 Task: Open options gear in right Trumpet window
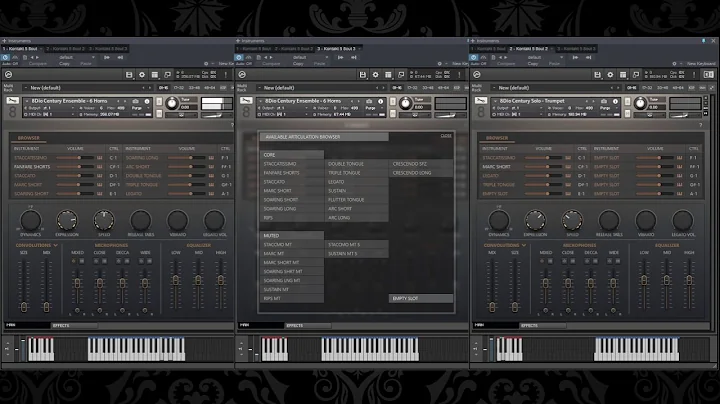pyautogui.click(x=610, y=75)
